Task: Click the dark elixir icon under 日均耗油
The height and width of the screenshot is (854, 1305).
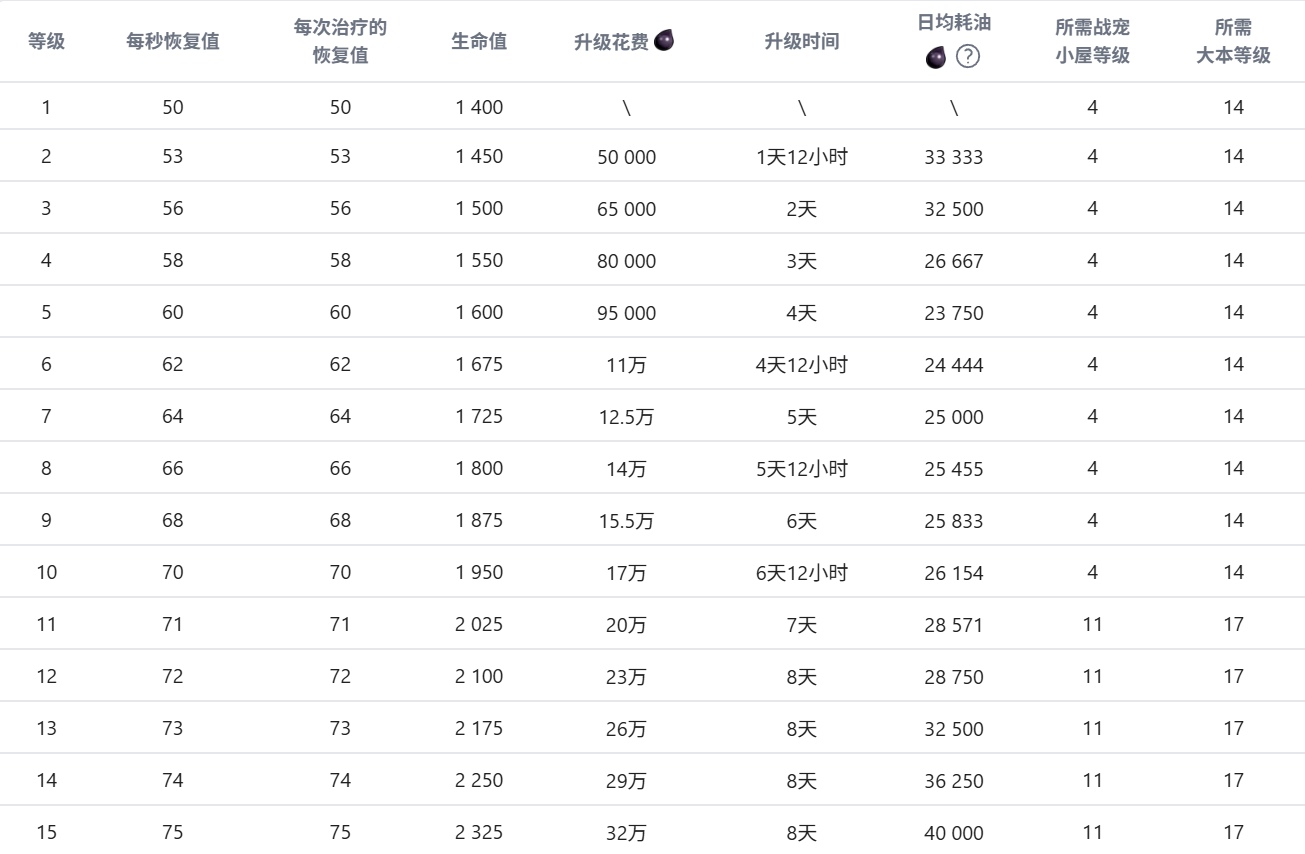Action: point(936,58)
